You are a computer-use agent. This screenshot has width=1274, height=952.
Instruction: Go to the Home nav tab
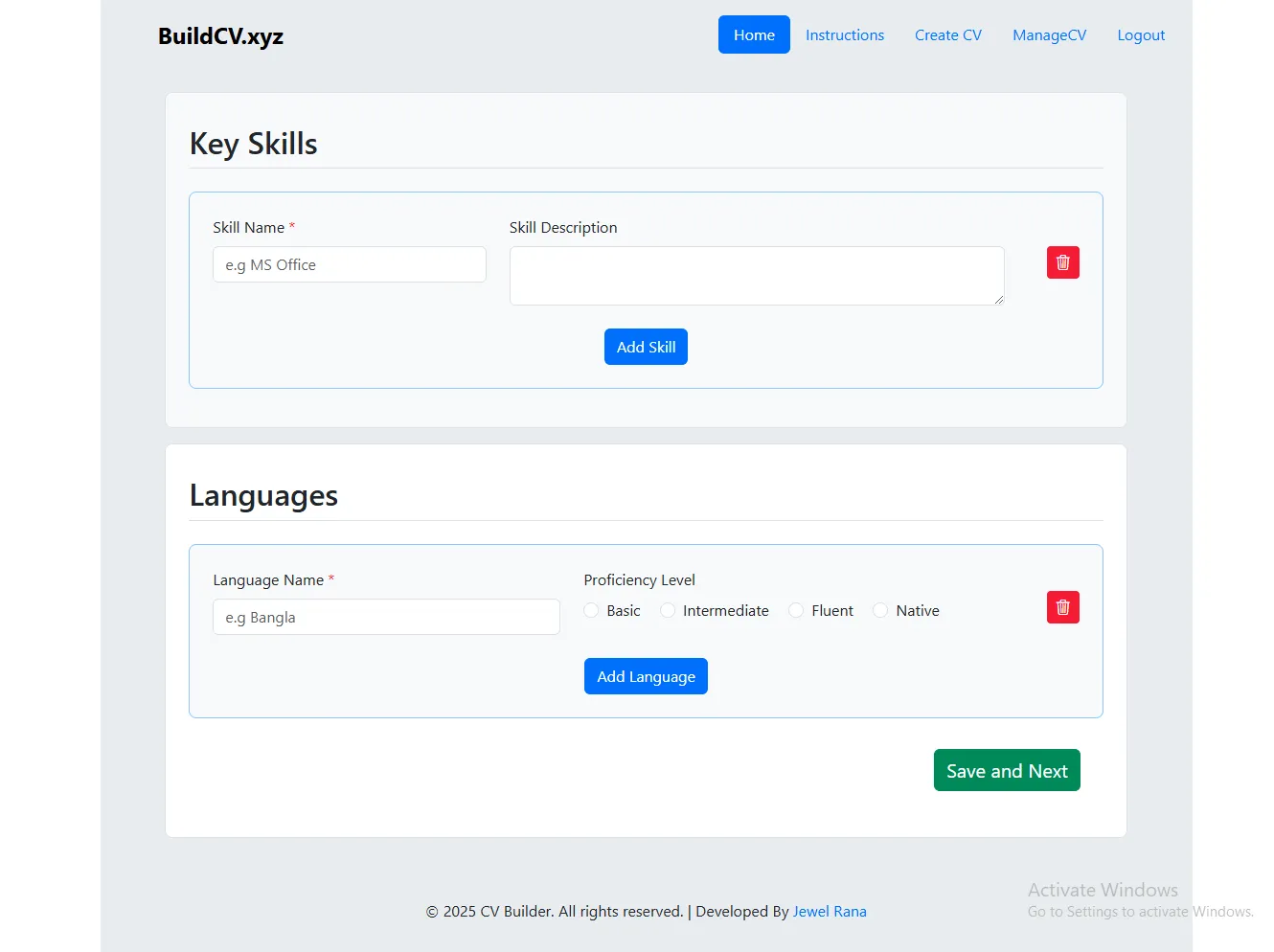click(754, 35)
